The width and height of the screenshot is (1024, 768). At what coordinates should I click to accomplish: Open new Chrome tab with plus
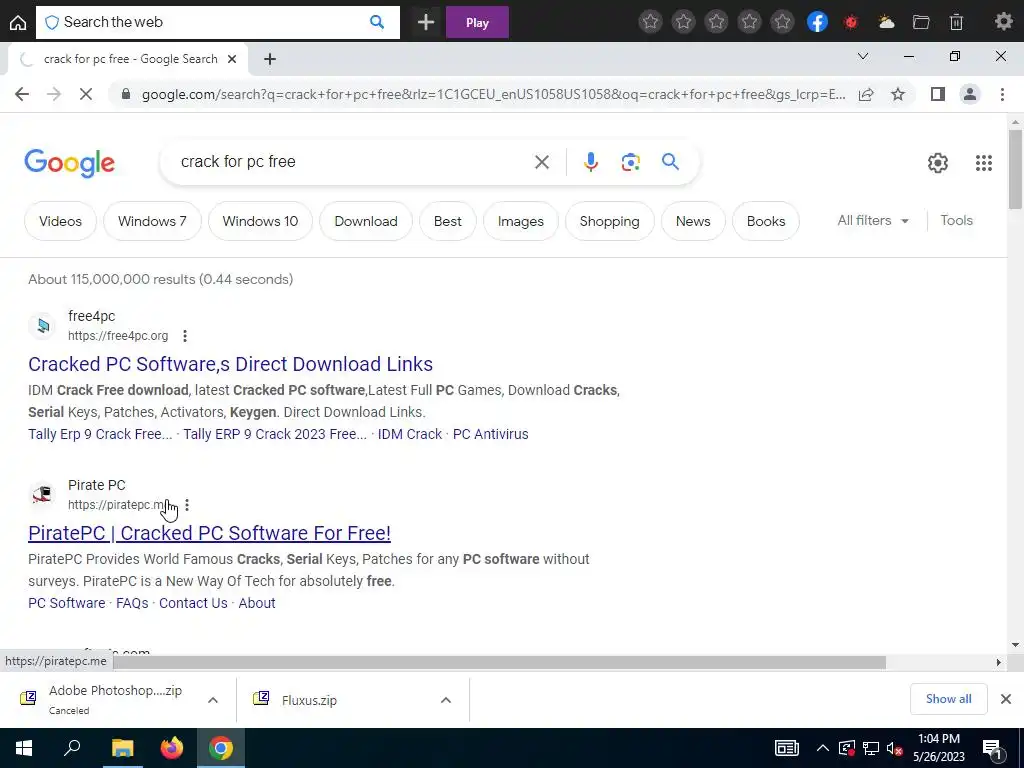(270, 59)
